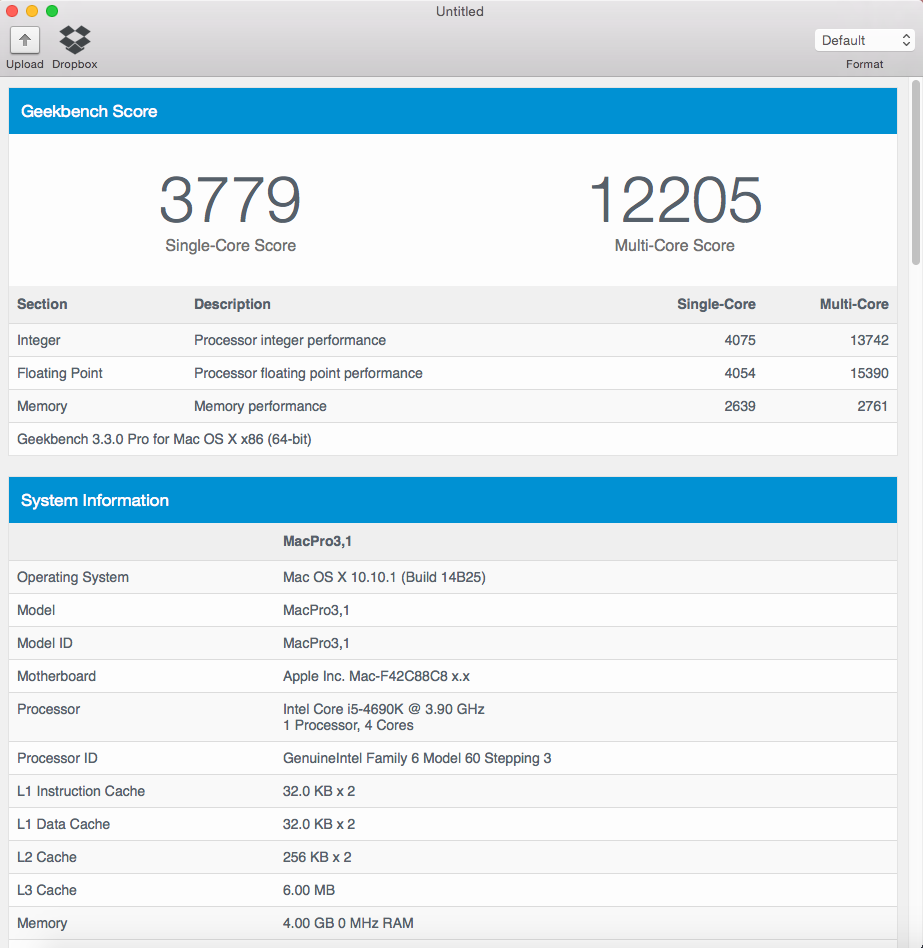
Task: Click the Multi-Core column header
Action: click(854, 304)
